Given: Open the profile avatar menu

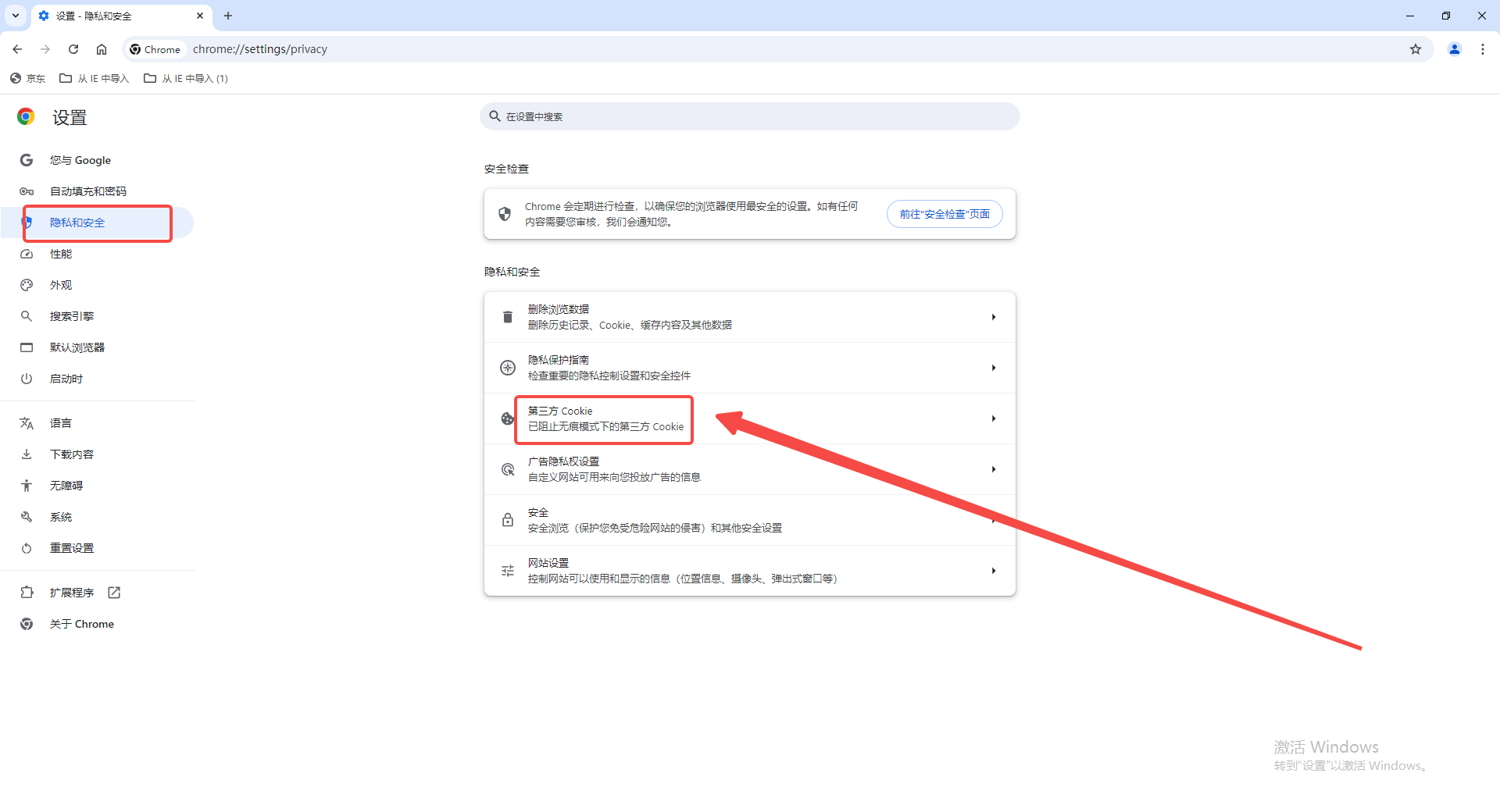Looking at the screenshot, I should [1455, 49].
